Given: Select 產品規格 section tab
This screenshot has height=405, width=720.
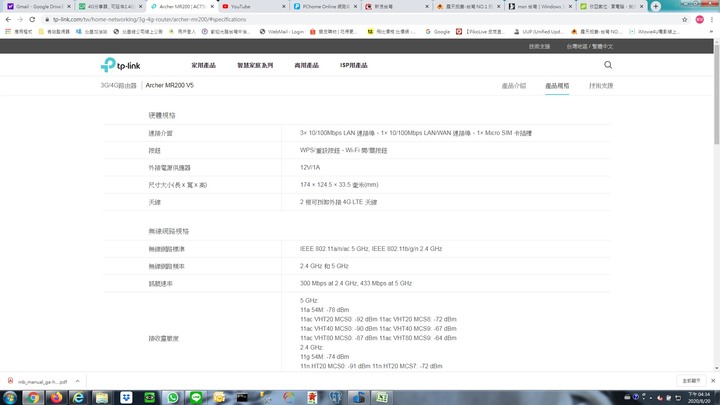Looking at the screenshot, I should pyautogui.click(x=557, y=85).
